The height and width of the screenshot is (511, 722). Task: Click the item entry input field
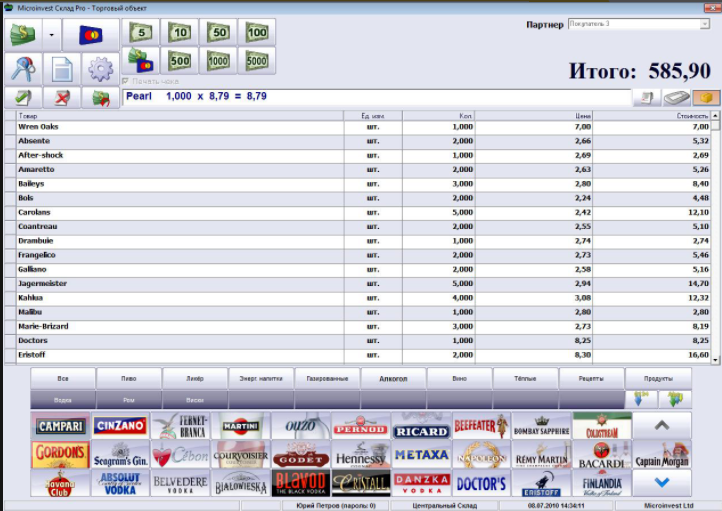tap(375, 97)
